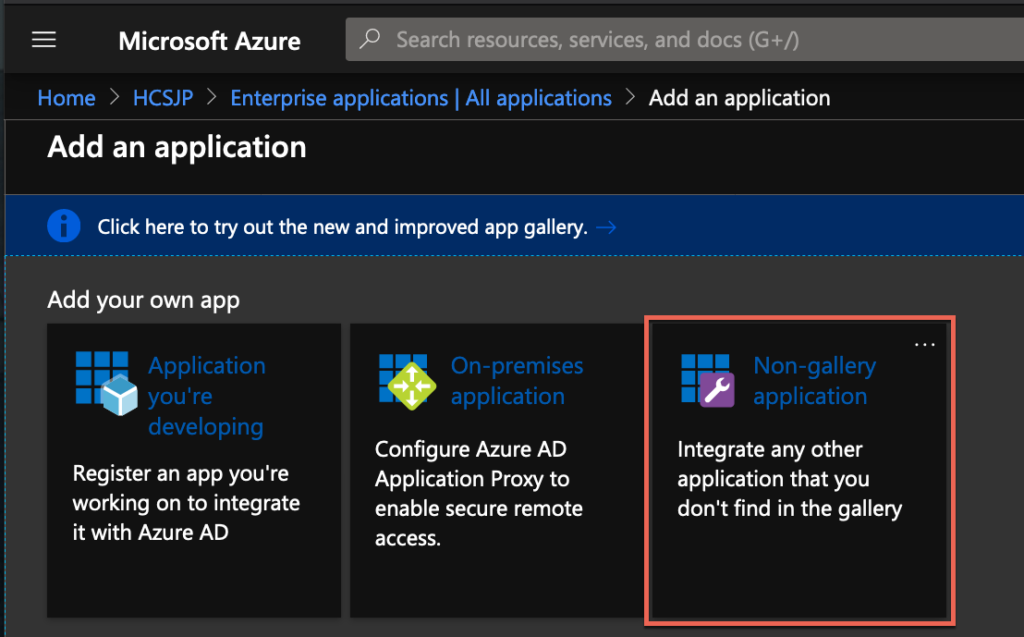
Task: Click the arrow after the app gallery message
Action: 606,227
